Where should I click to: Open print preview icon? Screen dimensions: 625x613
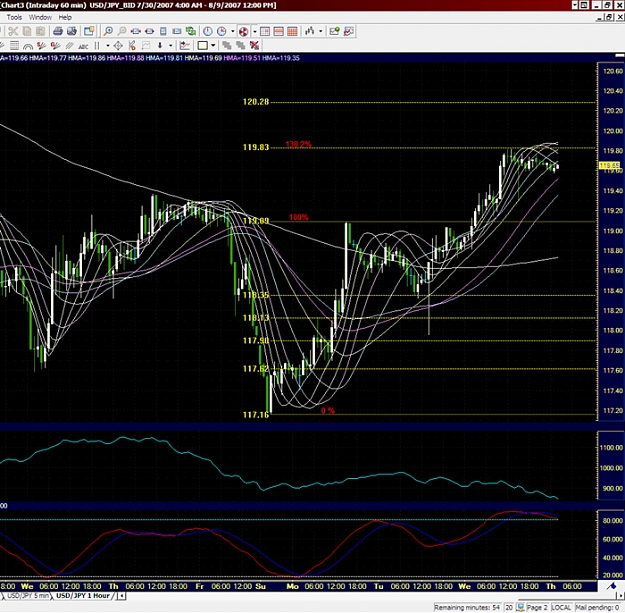[x=72, y=31]
